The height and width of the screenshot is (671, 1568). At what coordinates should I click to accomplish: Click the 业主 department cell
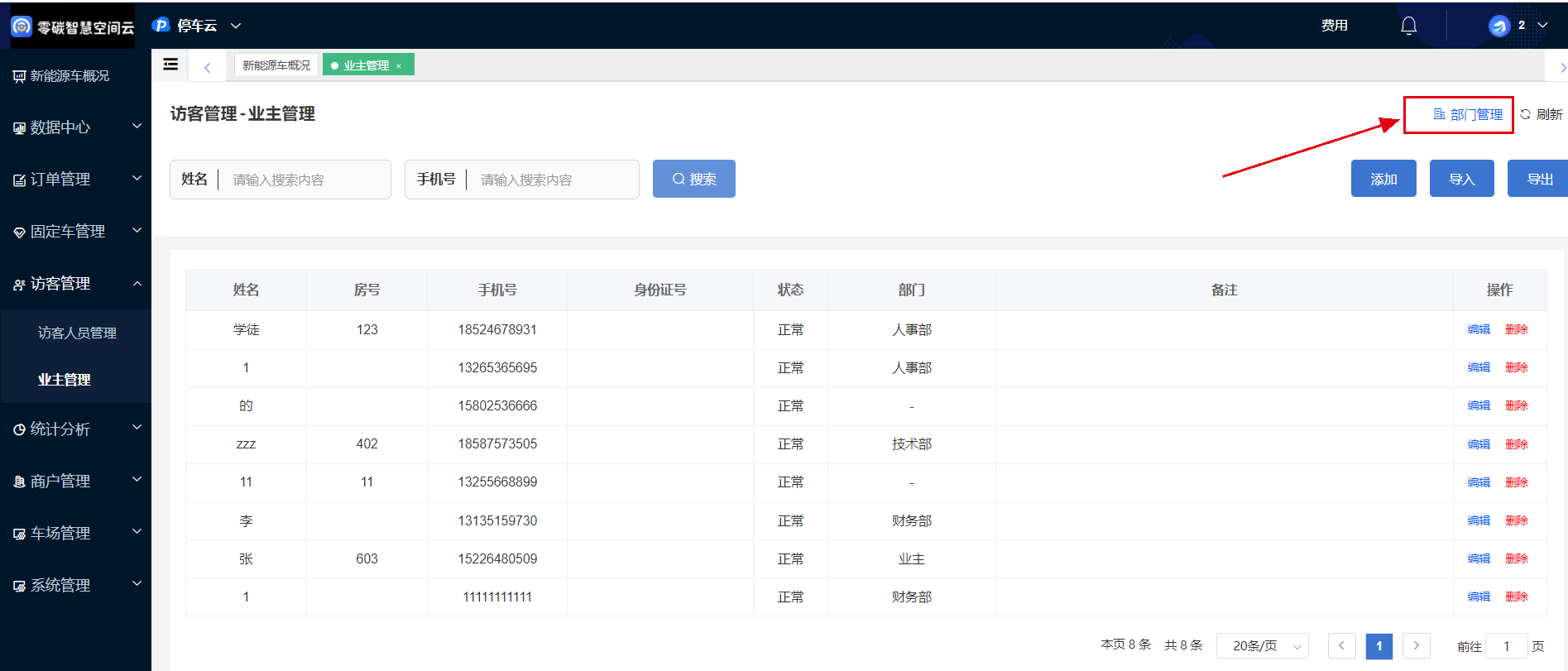click(x=911, y=558)
